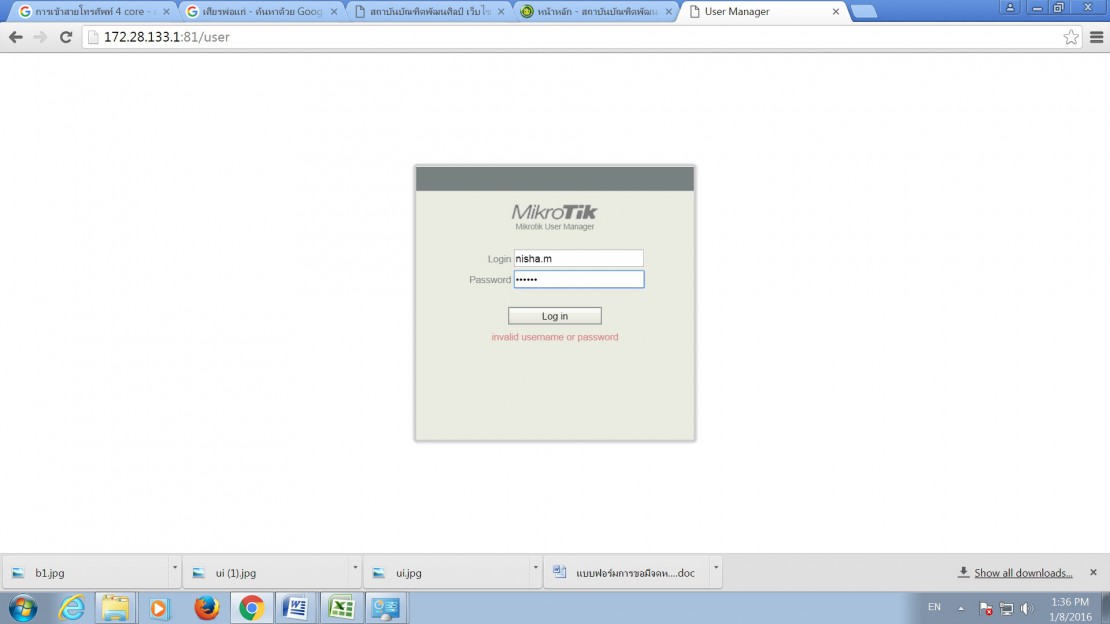The image size is (1110, 624).
Task: Open the Action Center flag icon
Action: tap(985, 608)
